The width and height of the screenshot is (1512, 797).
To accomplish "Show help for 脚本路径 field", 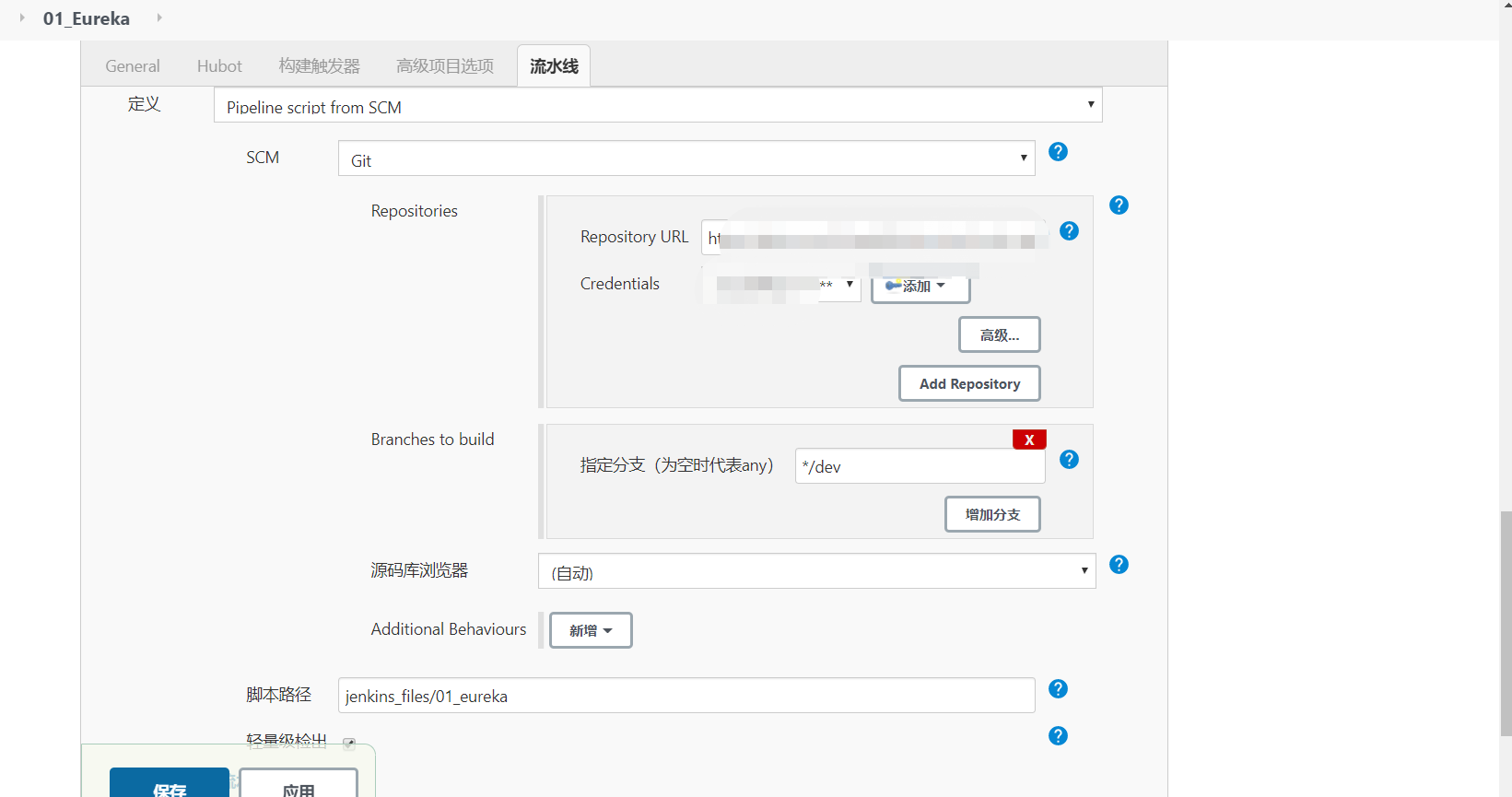I will [x=1058, y=689].
